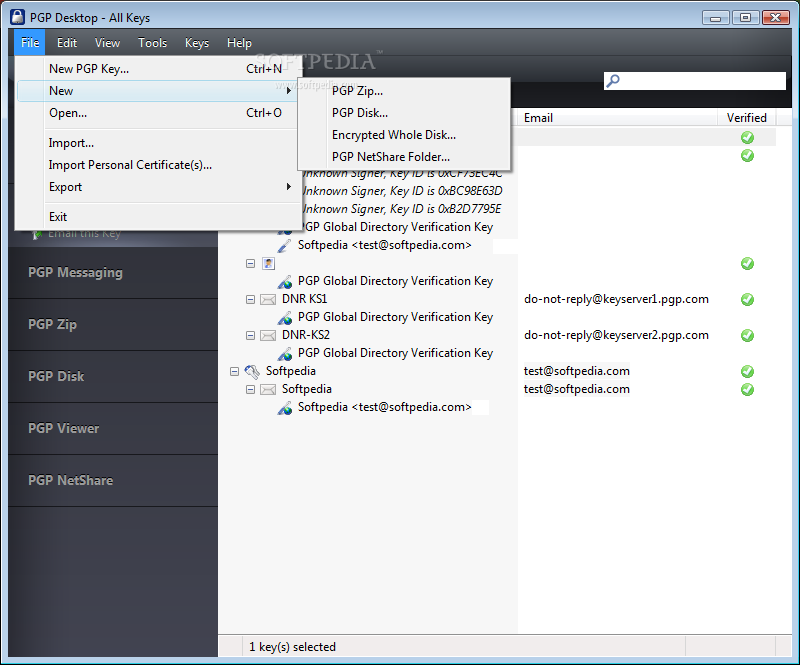
Task: Click verified checkmark for Softpedia user ID
Action: tap(747, 389)
